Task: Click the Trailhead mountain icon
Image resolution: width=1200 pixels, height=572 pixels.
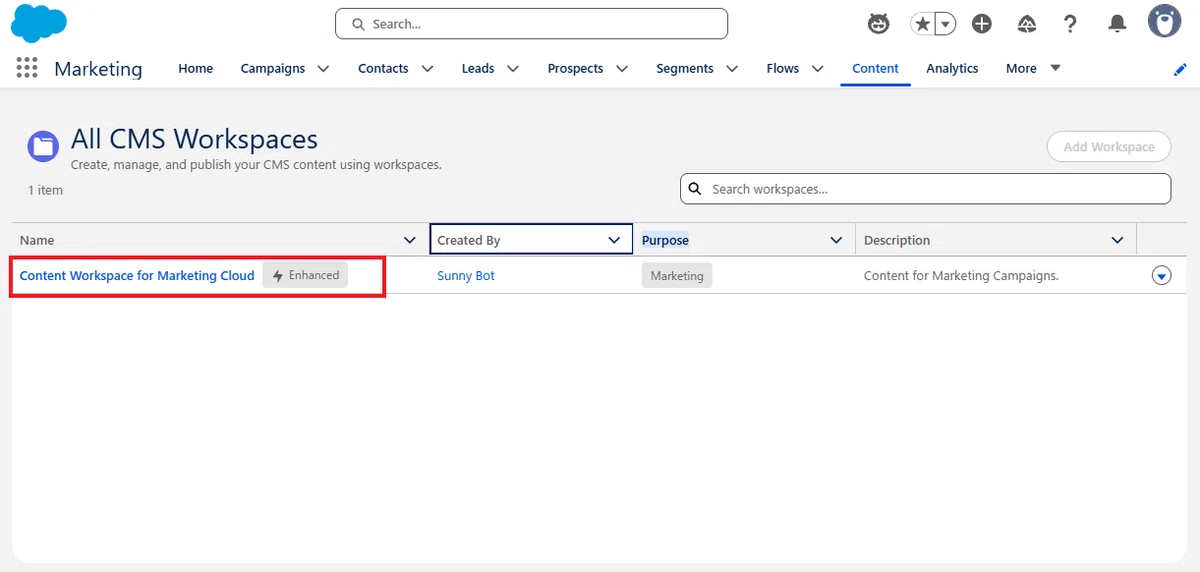Action: 1026,24
